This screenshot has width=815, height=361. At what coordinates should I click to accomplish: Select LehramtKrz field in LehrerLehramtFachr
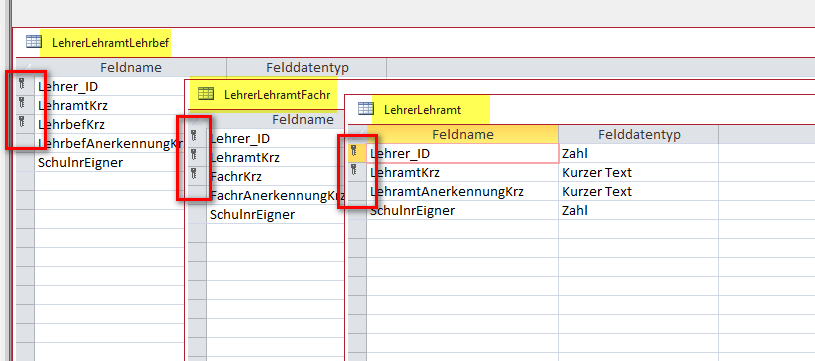(x=275, y=157)
